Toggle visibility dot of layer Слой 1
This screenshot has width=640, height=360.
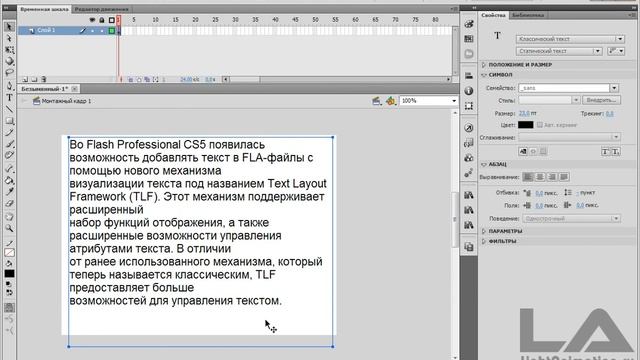(x=92, y=31)
